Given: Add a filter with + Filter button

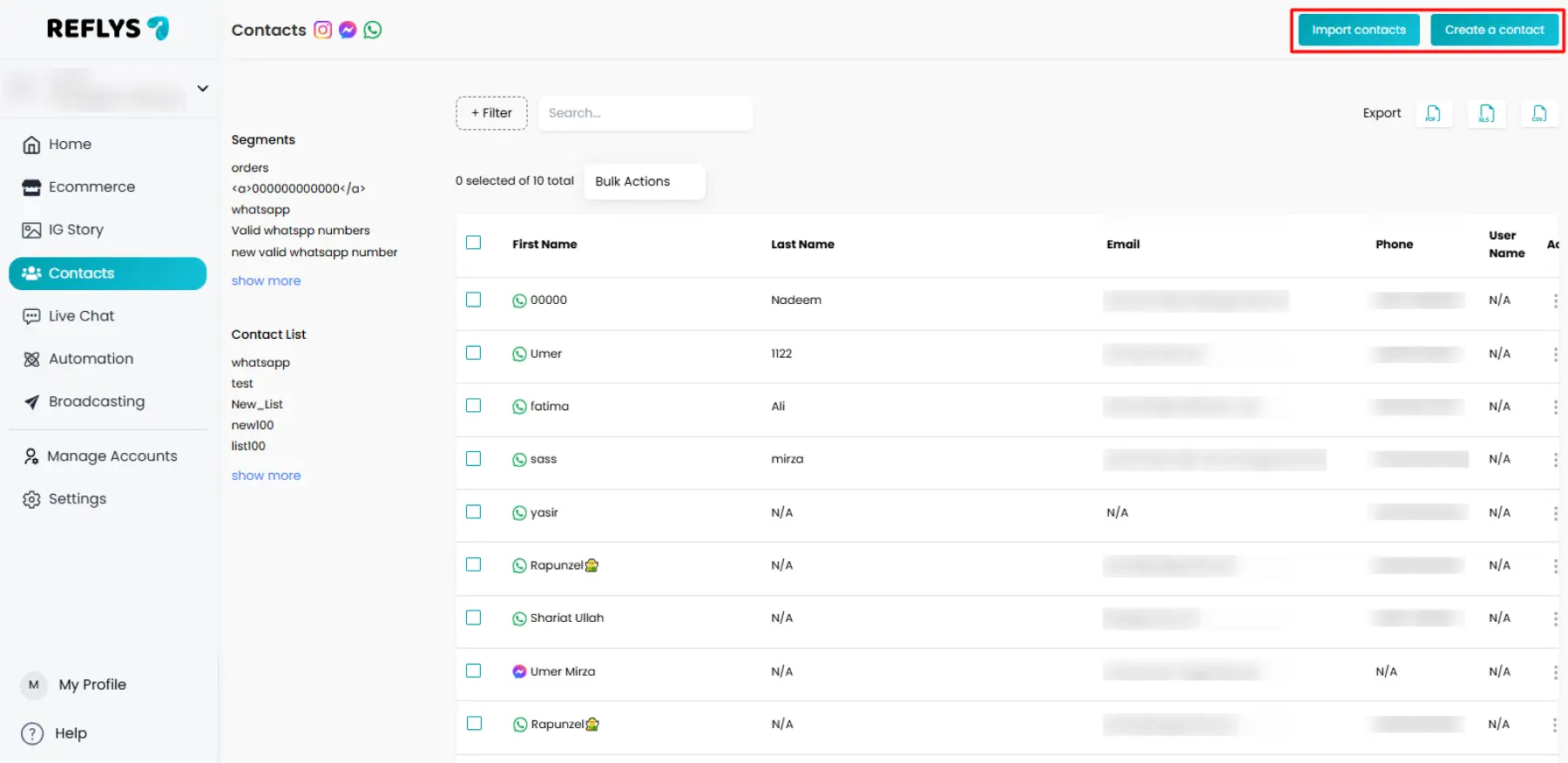Looking at the screenshot, I should tap(491, 113).
